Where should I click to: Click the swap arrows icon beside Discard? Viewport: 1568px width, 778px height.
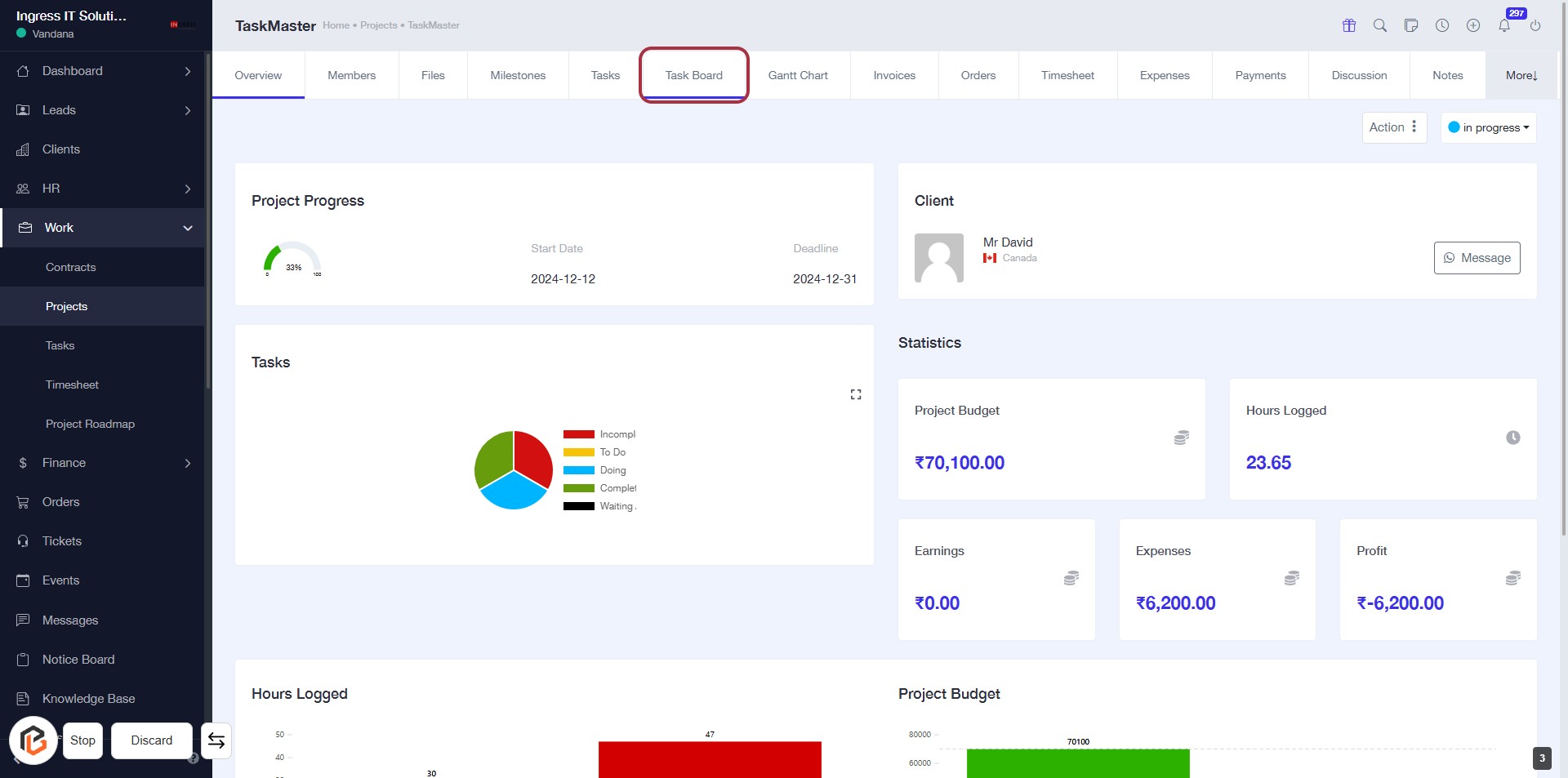216,740
